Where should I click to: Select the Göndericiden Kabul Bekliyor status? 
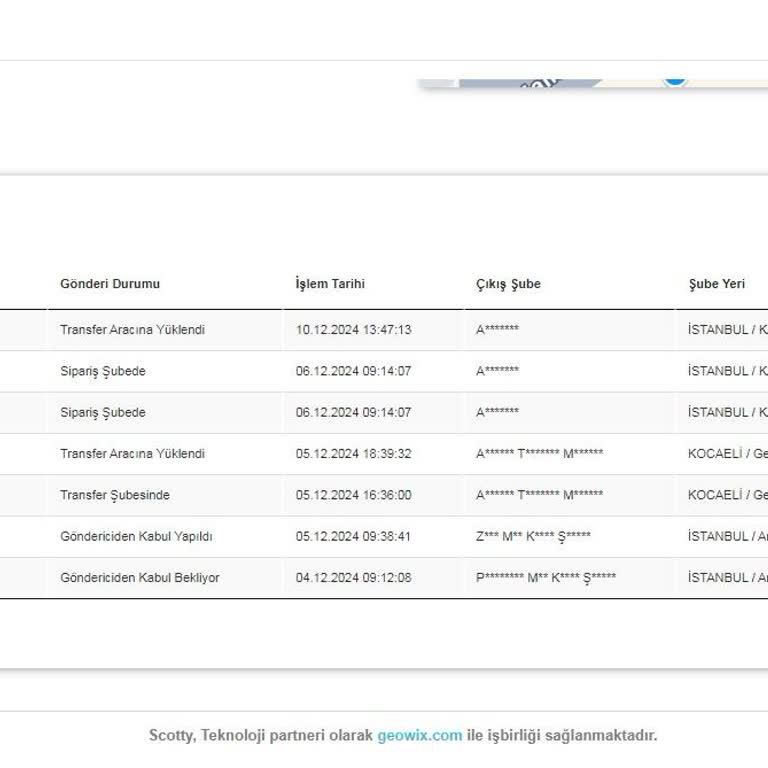point(140,578)
